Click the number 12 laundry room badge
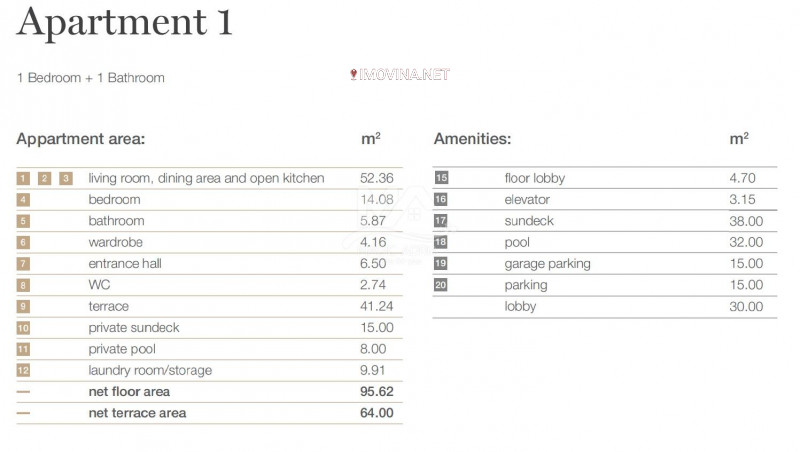This screenshot has height=452, width=800. [23, 371]
